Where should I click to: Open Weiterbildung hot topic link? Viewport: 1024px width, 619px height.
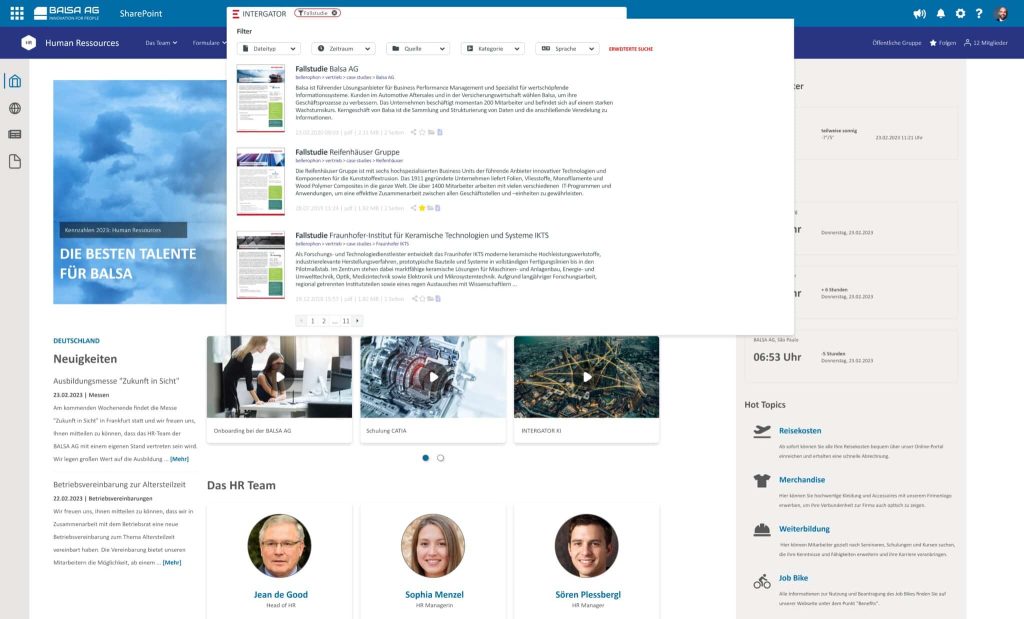point(804,528)
